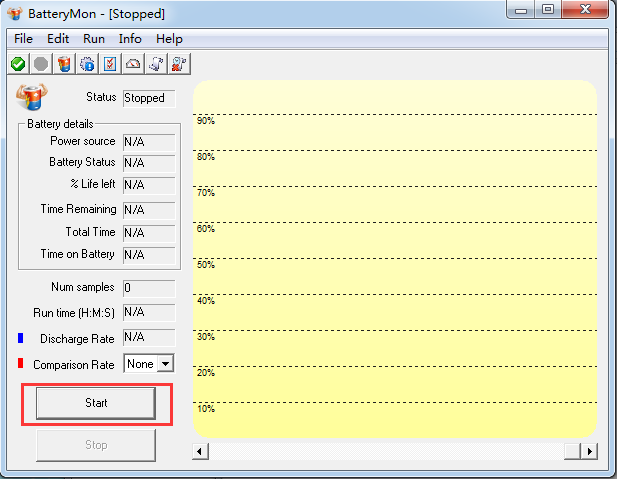The width and height of the screenshot is (617, 479).
Task: Close the BatteryMon window
Action: pos(585,10)
